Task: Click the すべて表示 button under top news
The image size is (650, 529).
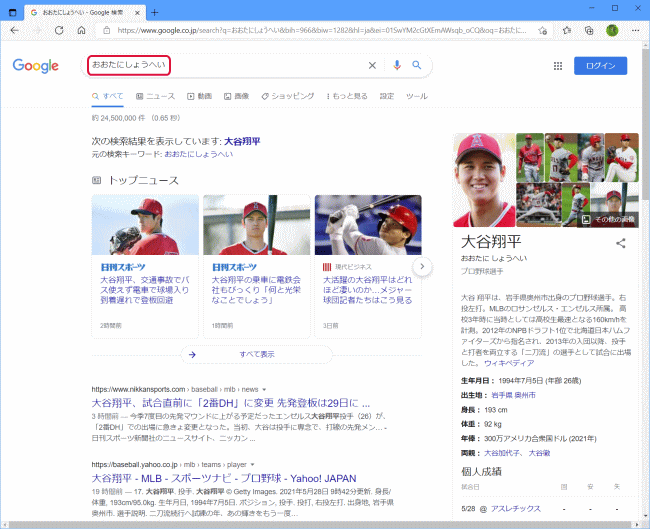Action: pyautogui.click(x=257, y=354)
